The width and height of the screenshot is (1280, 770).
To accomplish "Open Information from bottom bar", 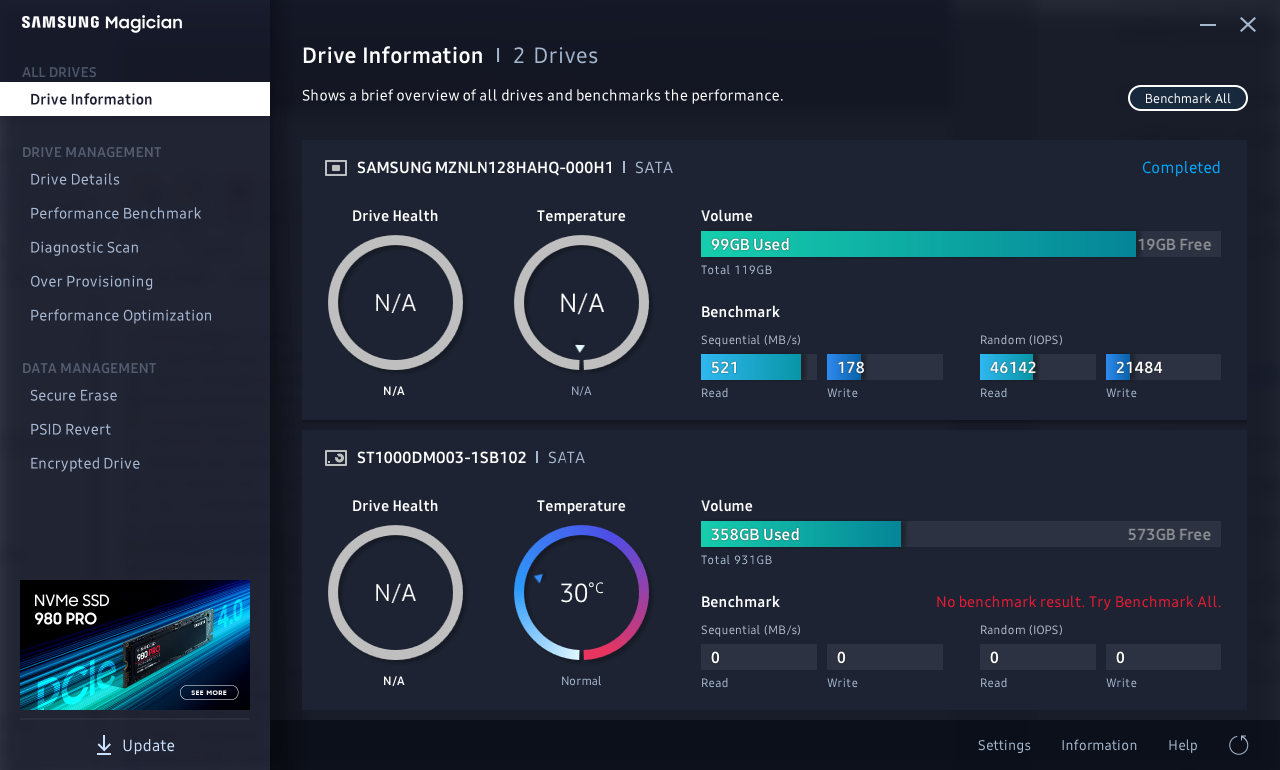I will pyautogui.click(x=1099, y=745).
